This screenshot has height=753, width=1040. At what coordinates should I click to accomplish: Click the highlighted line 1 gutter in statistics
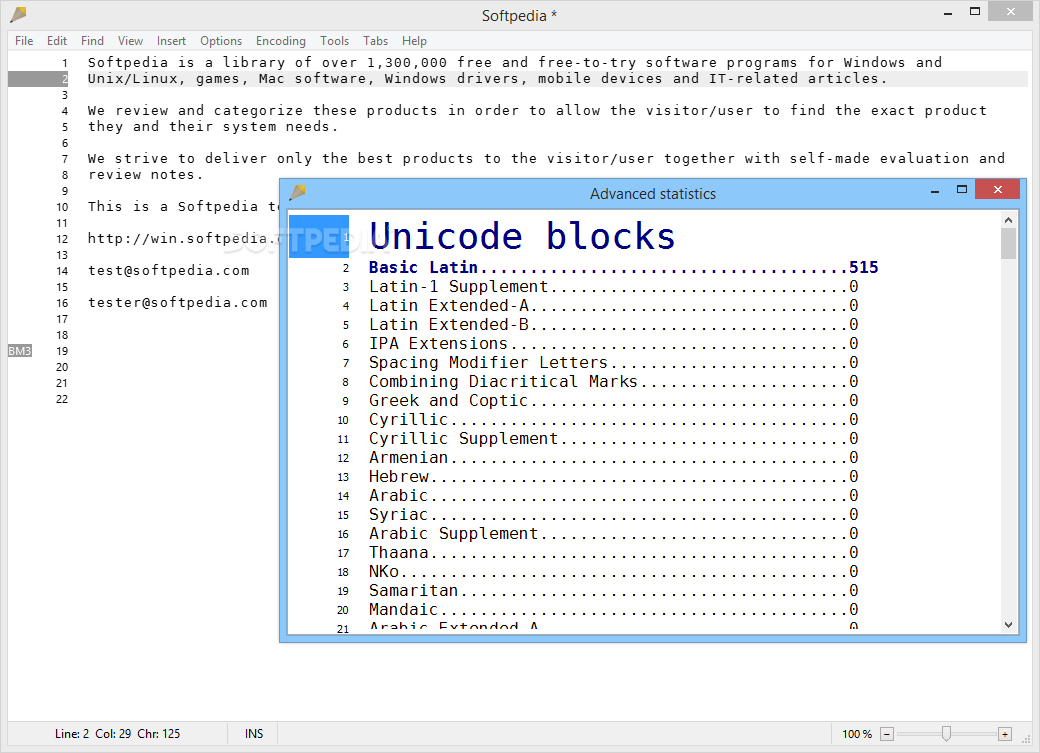(x=319, y=236)
